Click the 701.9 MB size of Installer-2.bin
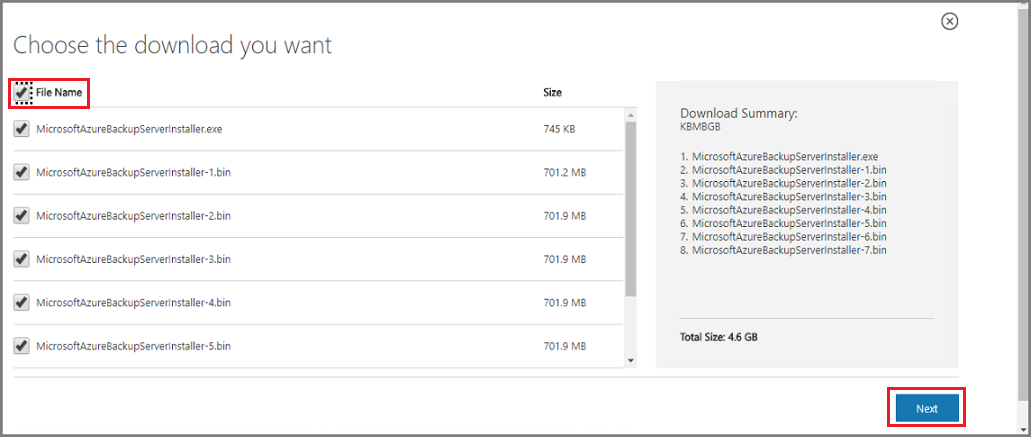This screenshot has width=1031, height=437. [564, 216]
